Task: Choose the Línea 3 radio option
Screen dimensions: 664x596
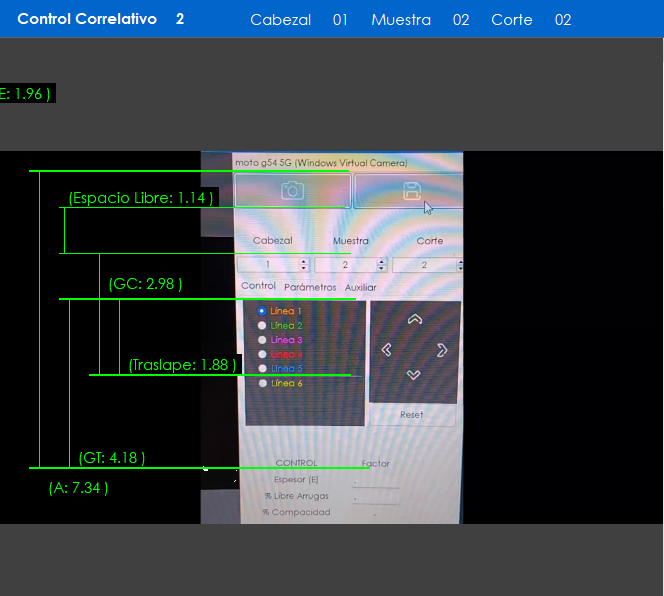Action: pos(262,340)
